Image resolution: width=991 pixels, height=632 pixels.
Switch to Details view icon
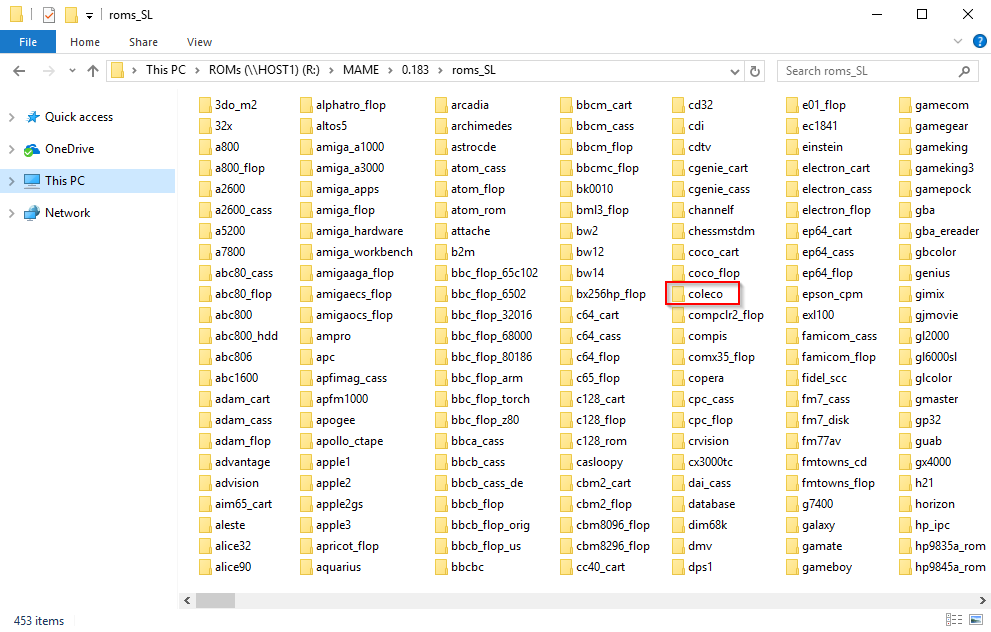click(x=954, y=620)
